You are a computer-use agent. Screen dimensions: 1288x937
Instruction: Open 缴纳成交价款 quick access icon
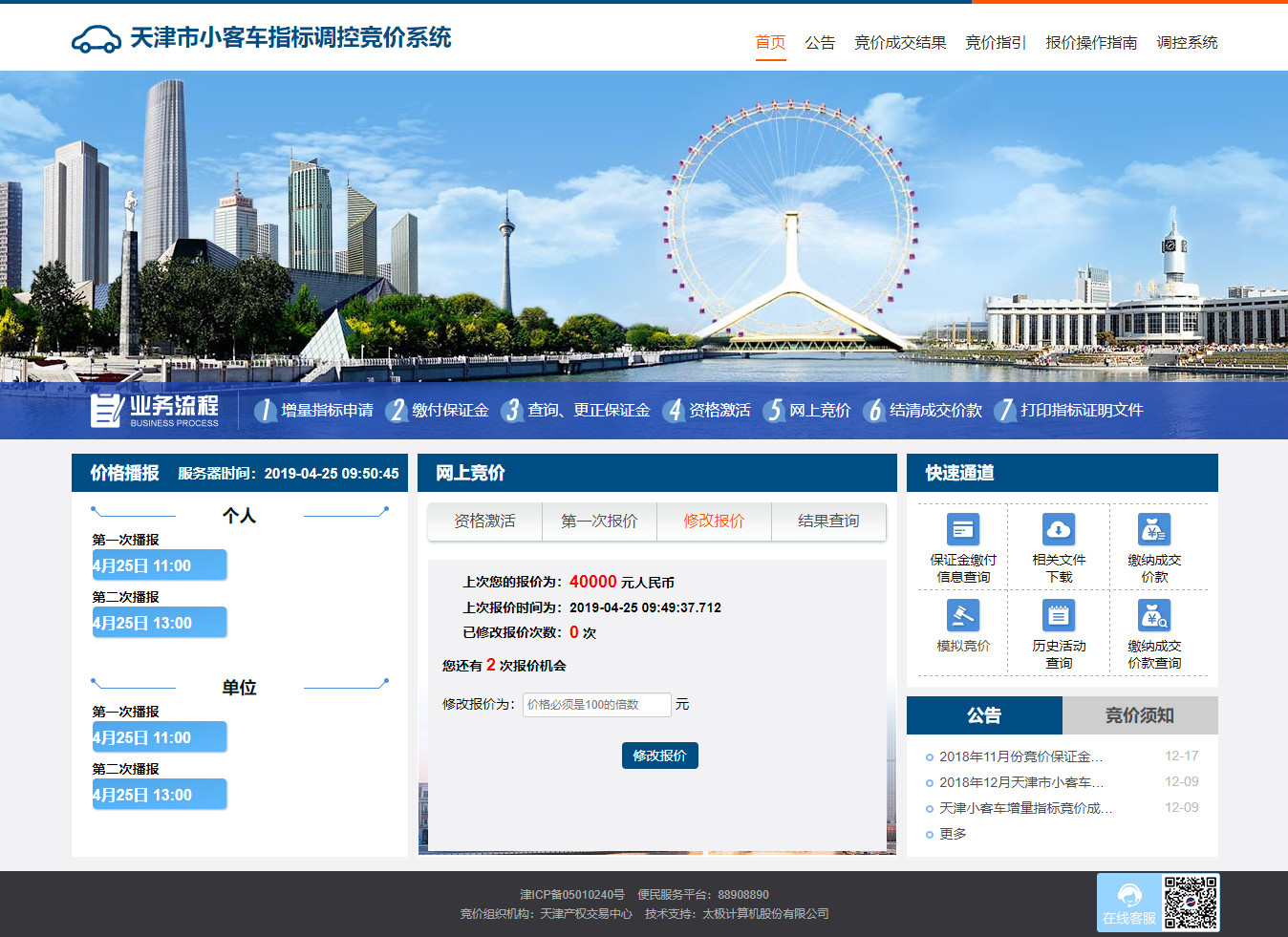[1154, 529]
